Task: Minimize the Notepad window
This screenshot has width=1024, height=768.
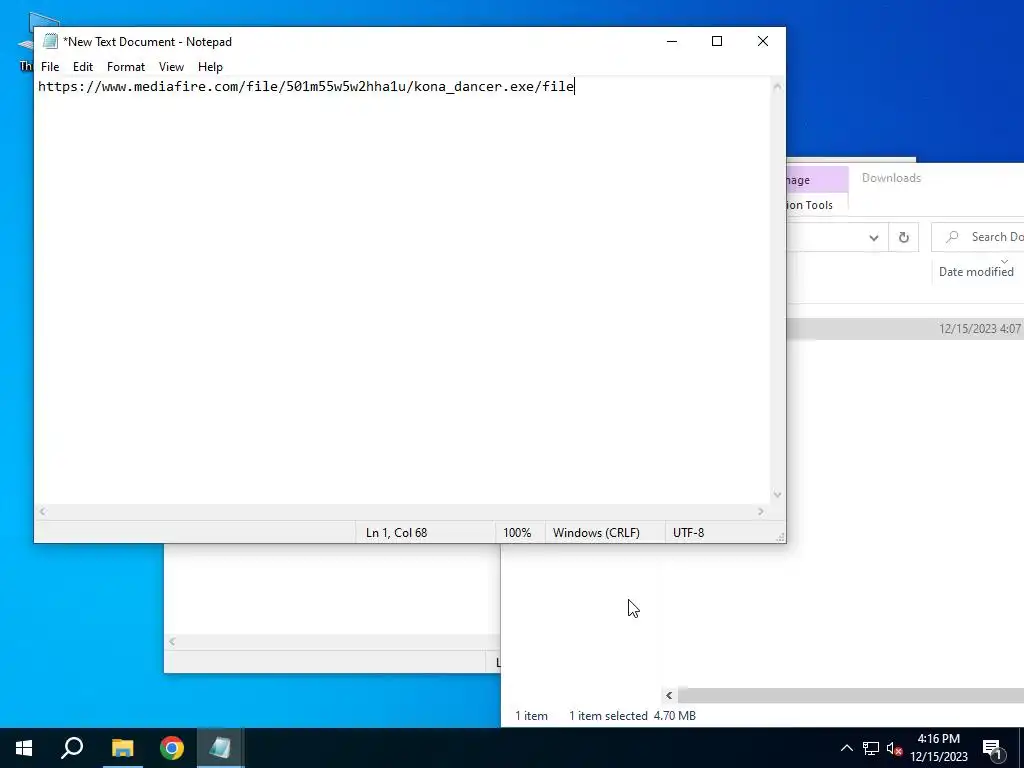Action: pyautogui.click(x=672, y=41)
